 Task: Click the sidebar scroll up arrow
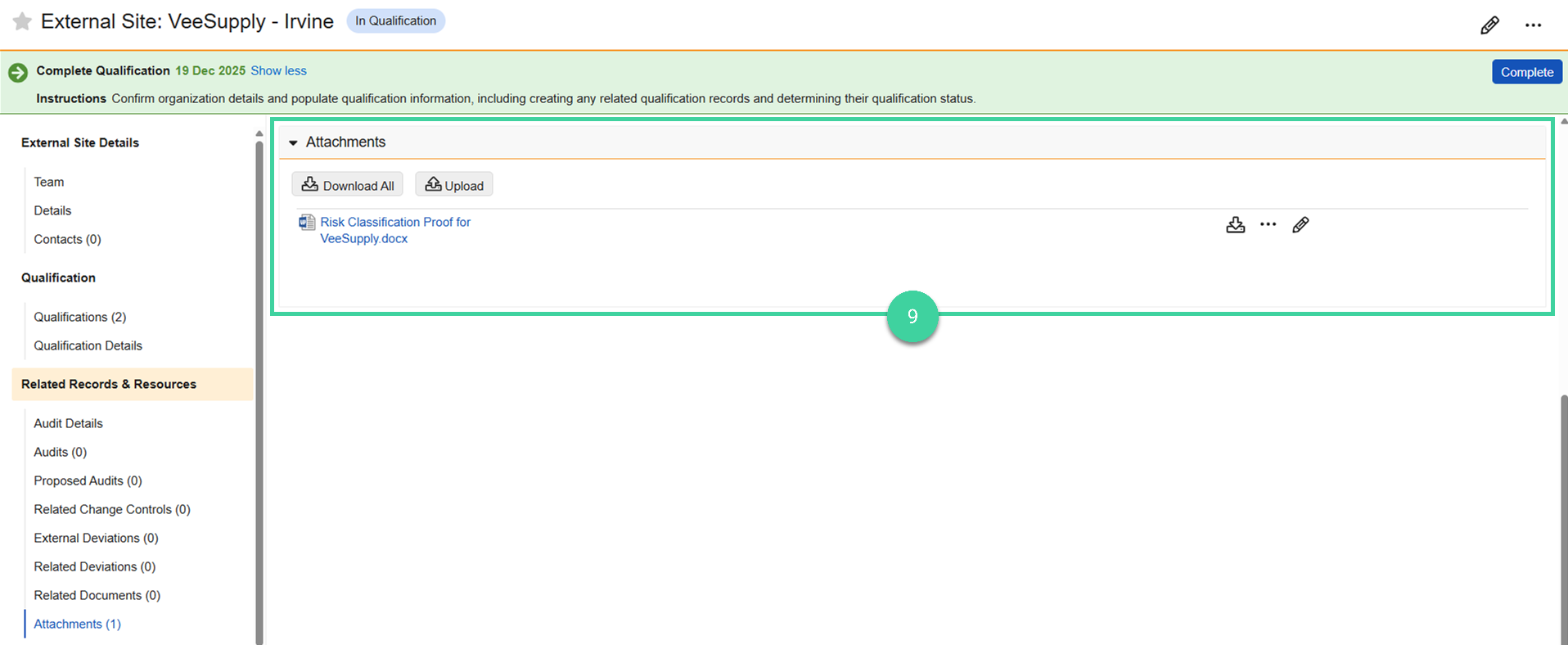(x=259, y=133)
